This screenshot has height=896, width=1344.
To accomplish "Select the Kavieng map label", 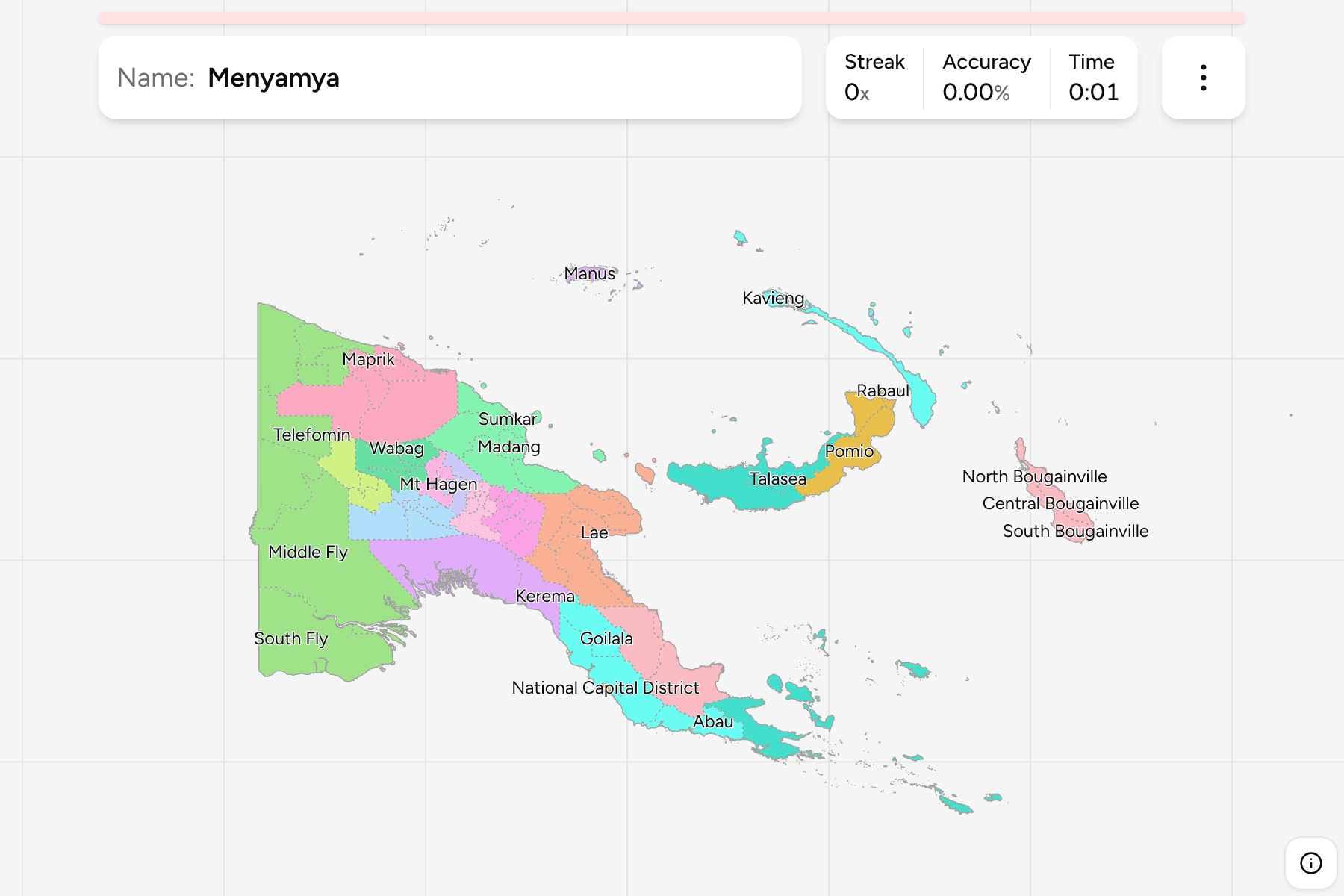I will tap(773, 299).
